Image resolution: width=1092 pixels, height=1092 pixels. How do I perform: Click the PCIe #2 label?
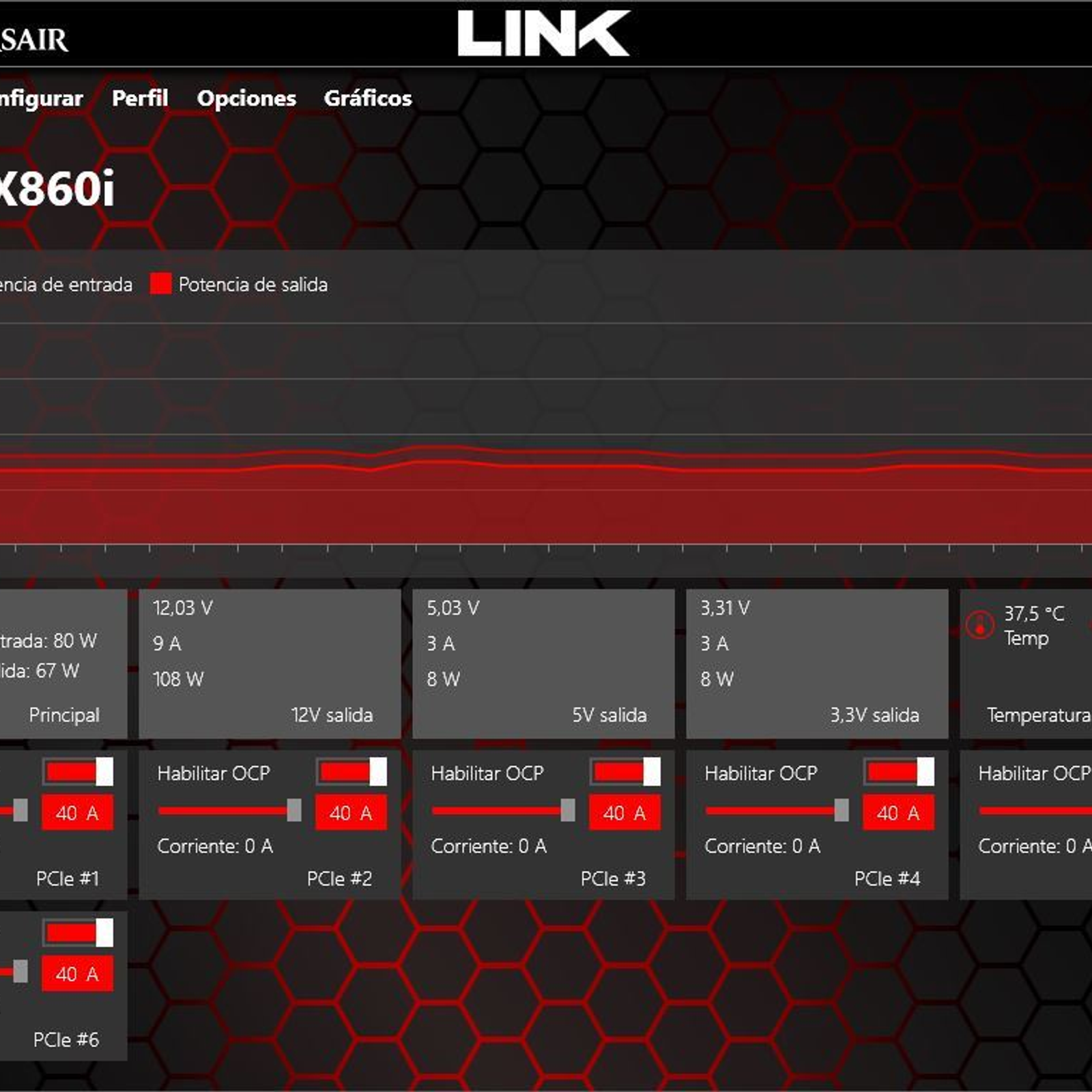(339, 878)
